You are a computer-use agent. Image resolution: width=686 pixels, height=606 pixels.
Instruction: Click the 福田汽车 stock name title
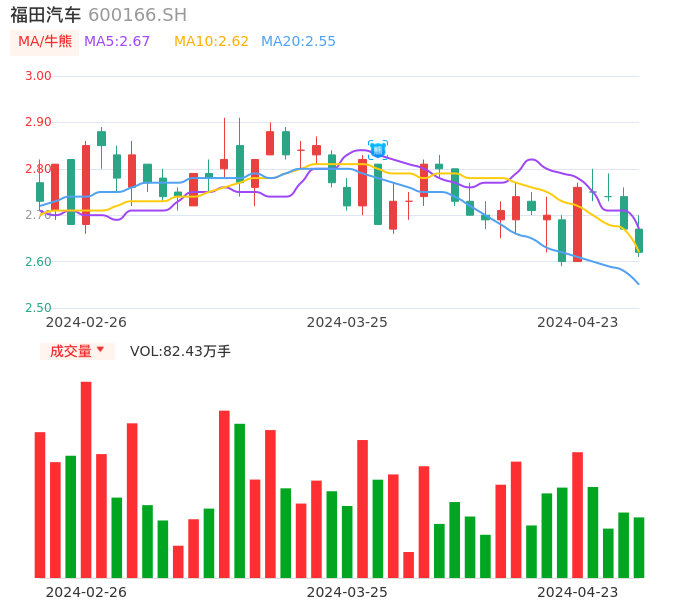[46, 15]
